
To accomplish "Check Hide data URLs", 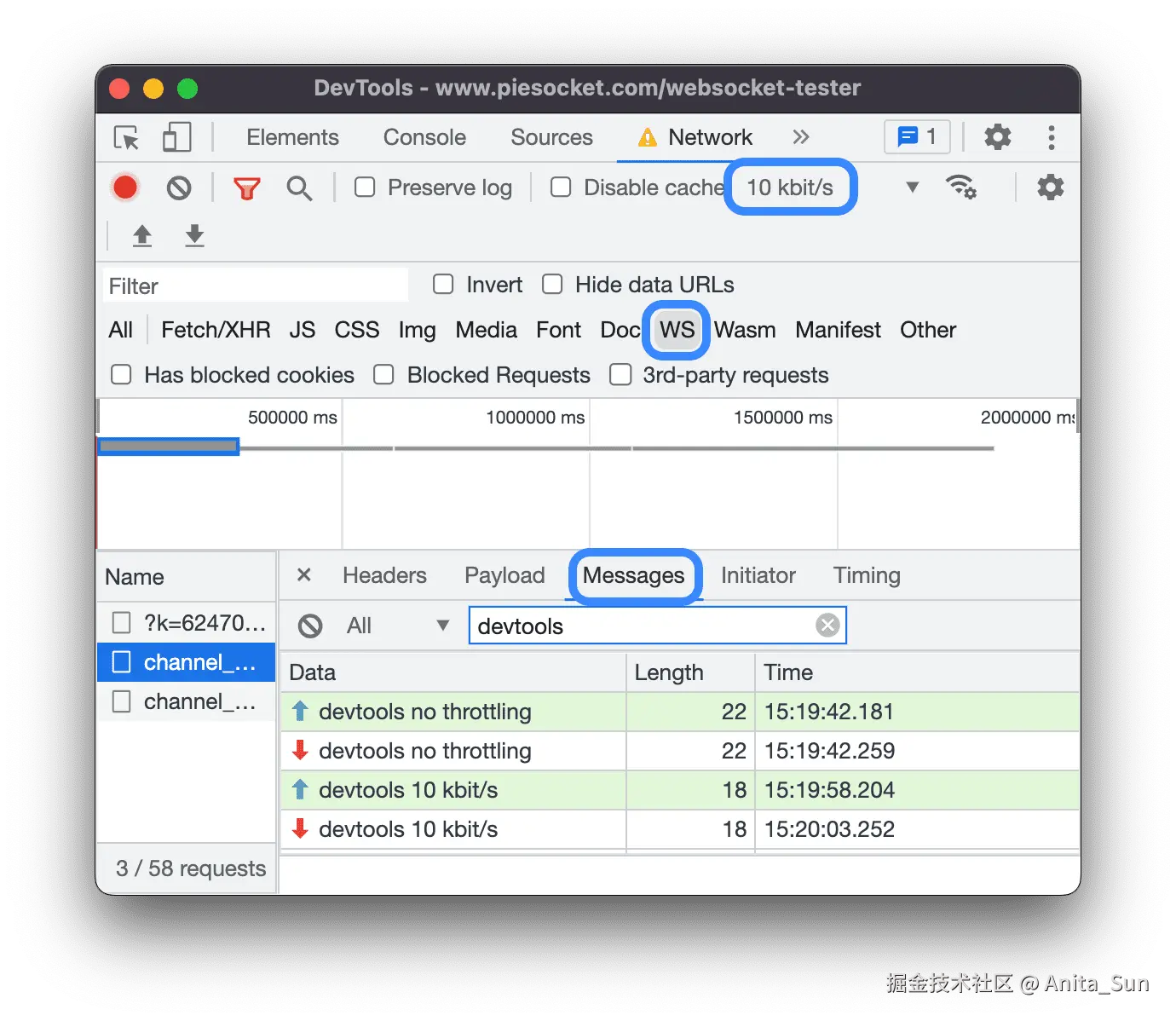I will coord(552,284).
